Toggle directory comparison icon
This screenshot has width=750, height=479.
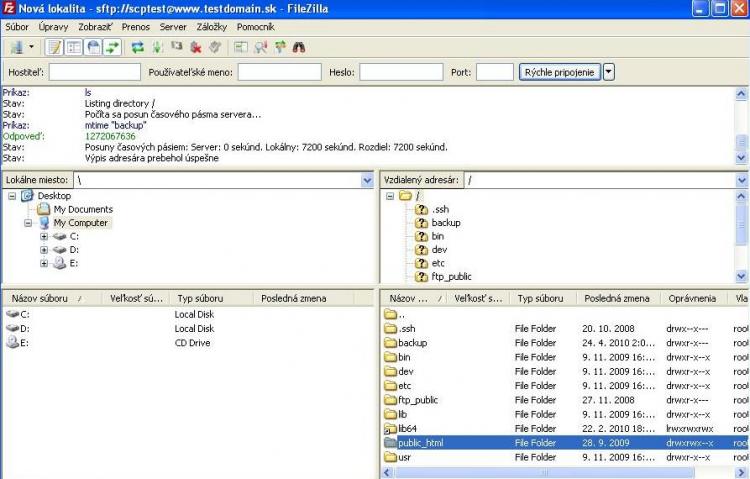[x=261, y=47]
